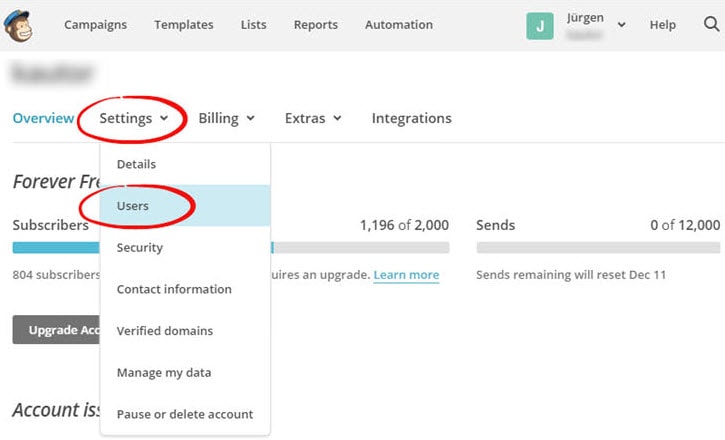The image size is (725, 440).
Task: Switch to the Integrations tab
Action: pos(411,118)
